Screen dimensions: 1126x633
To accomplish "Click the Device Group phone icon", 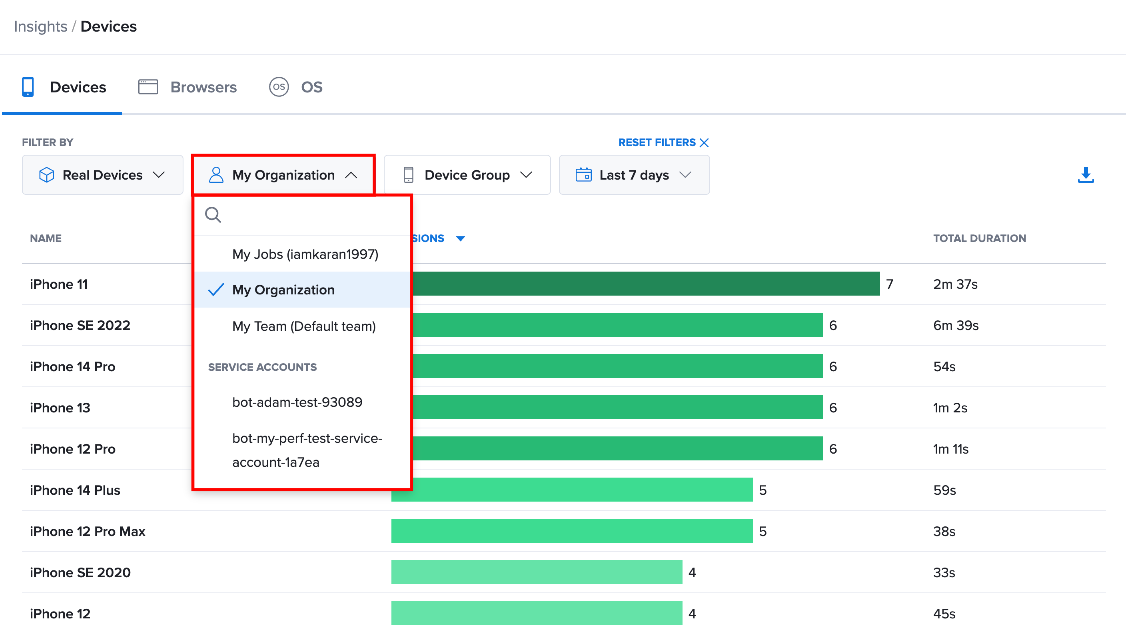I will click(409, 175).
